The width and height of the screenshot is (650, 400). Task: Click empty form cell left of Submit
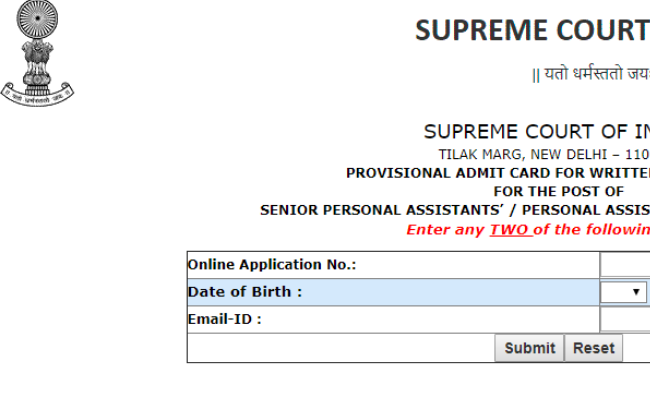point(340,348)
